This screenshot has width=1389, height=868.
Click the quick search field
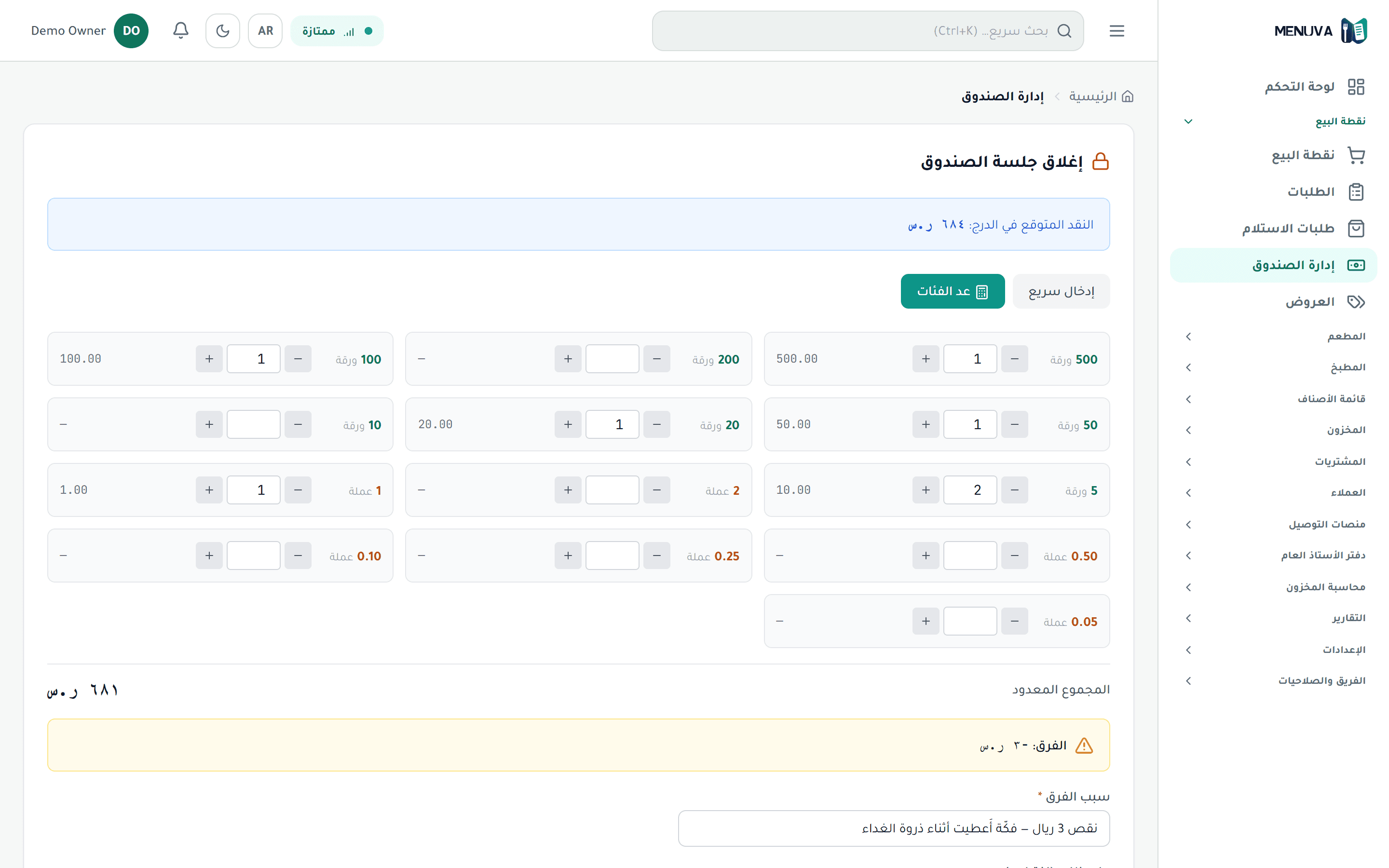[x=868, y=30]
